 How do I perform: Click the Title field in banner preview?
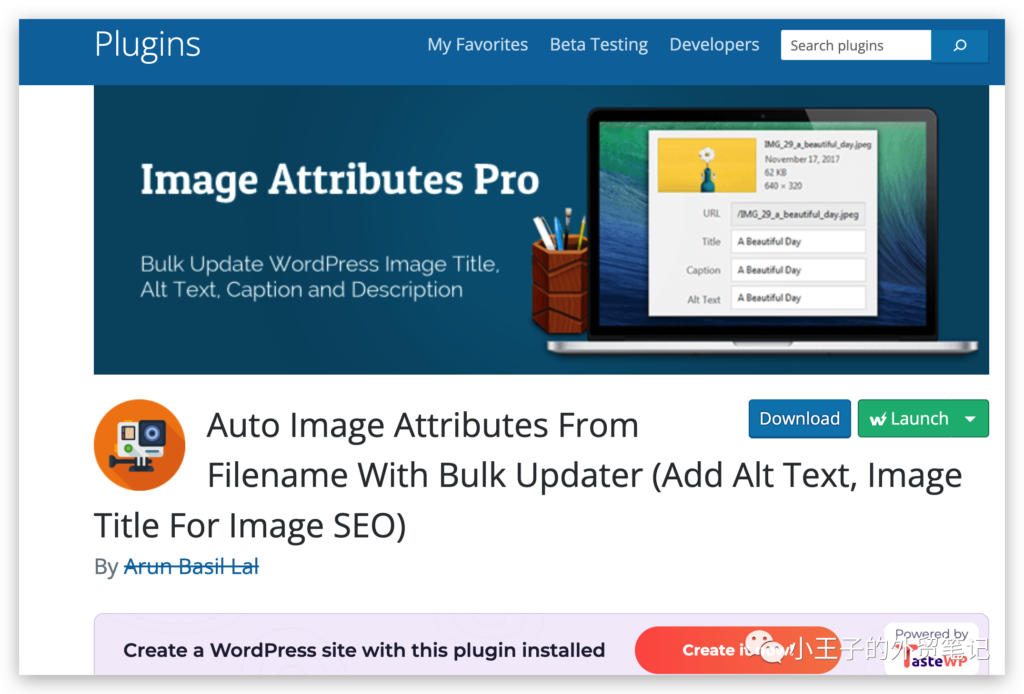[x=798, y=242]
